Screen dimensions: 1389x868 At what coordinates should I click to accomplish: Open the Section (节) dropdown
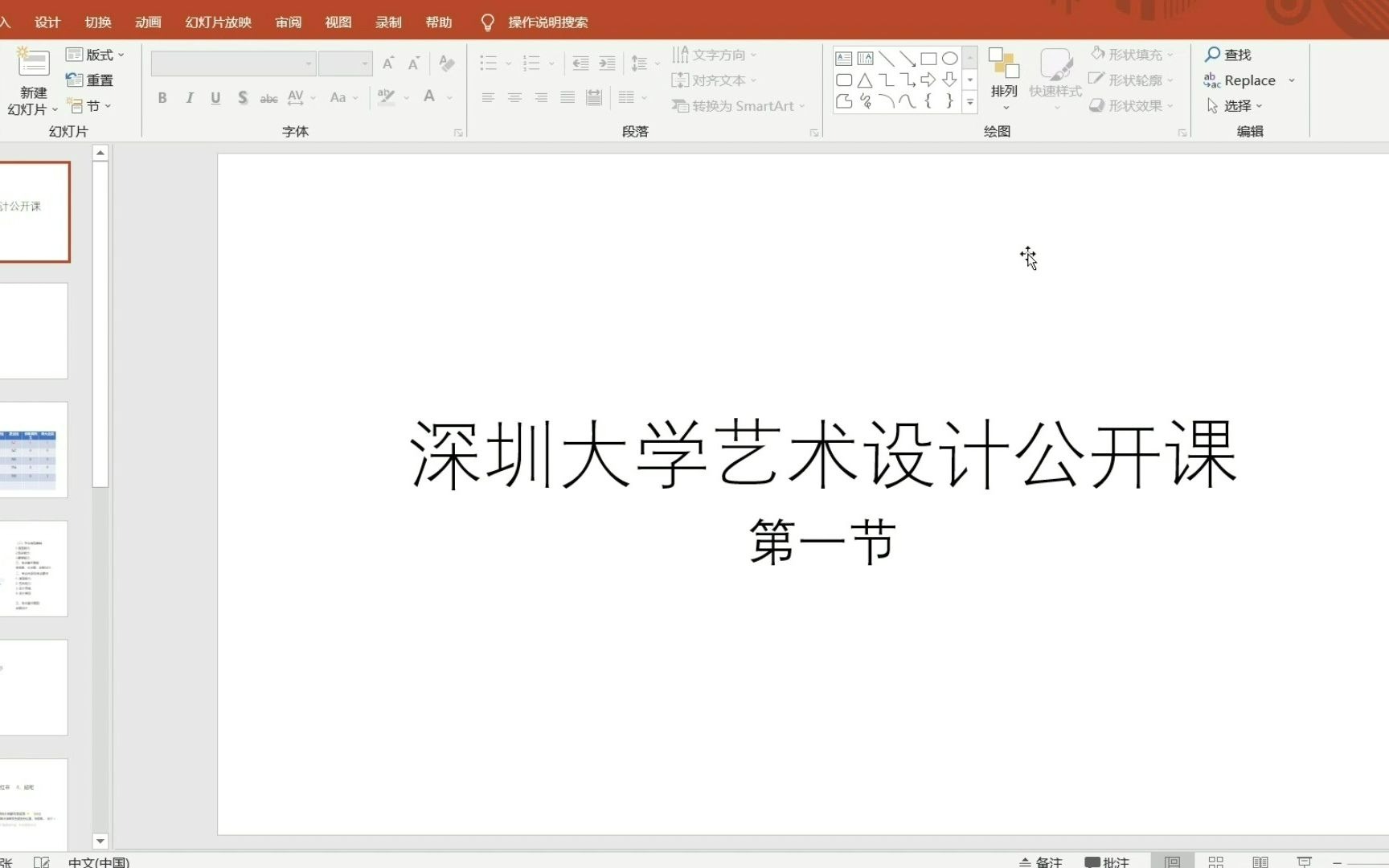click(x=89, y=106)
